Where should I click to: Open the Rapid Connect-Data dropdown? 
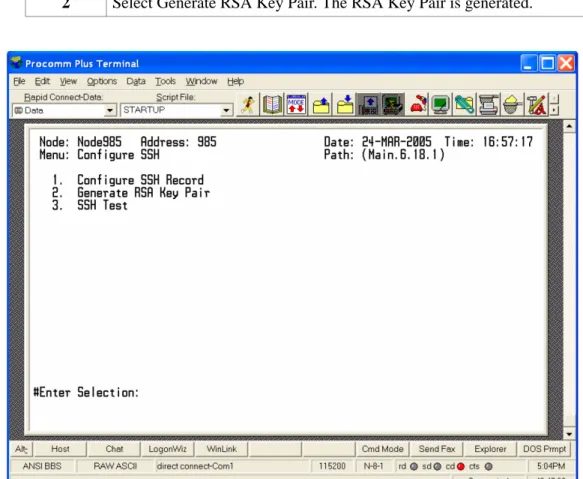point(110,110)
